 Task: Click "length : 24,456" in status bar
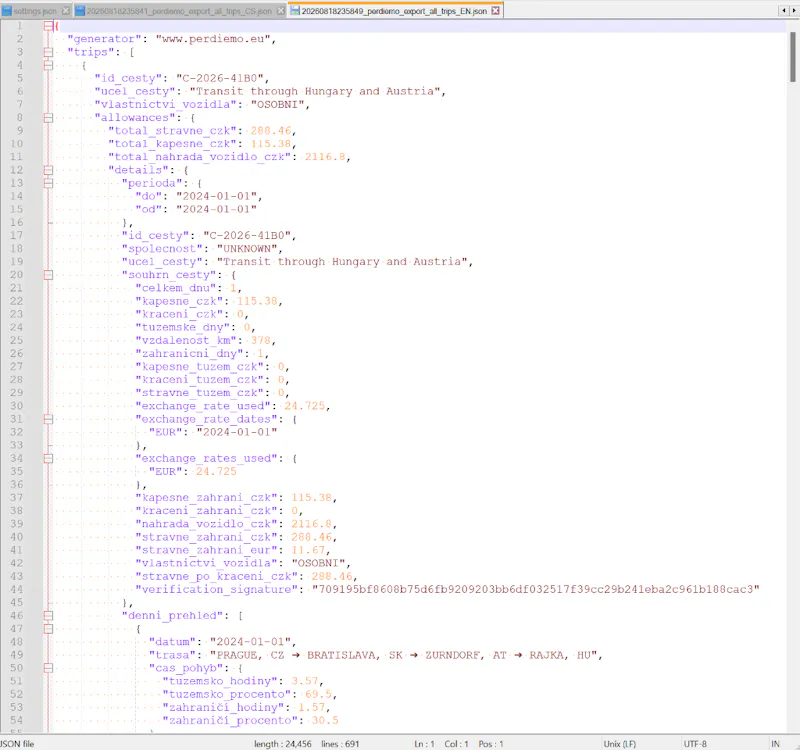283,744
